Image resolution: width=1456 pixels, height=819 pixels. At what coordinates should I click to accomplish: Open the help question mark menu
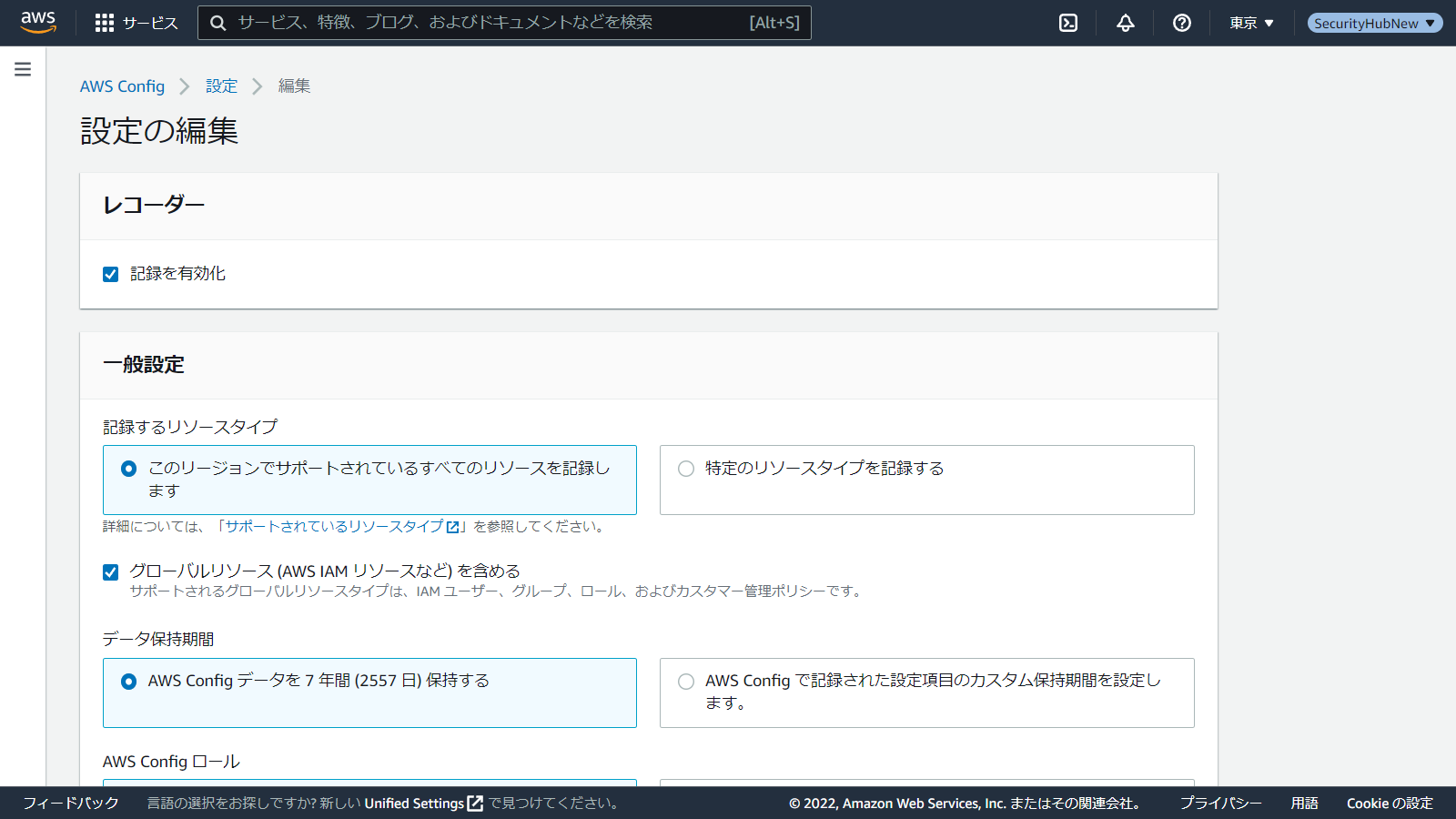(1182, 23)
